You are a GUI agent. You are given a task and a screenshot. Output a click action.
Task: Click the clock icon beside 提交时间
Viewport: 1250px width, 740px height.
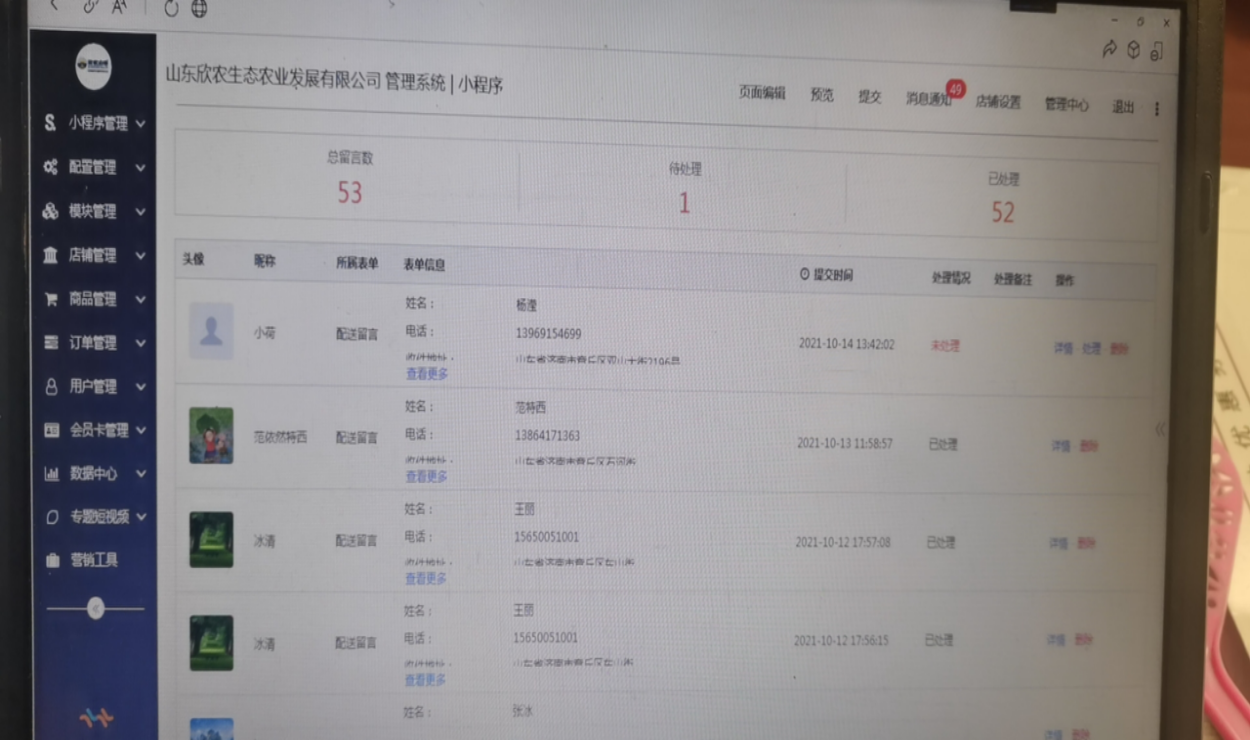tap(805, 274)
